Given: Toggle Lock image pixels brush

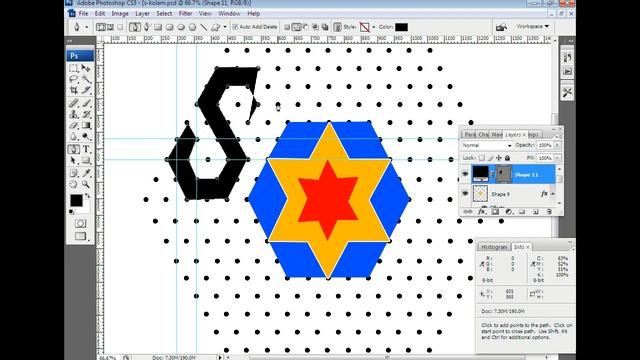Looking at the screenshot, I should [x=490, y=158].
